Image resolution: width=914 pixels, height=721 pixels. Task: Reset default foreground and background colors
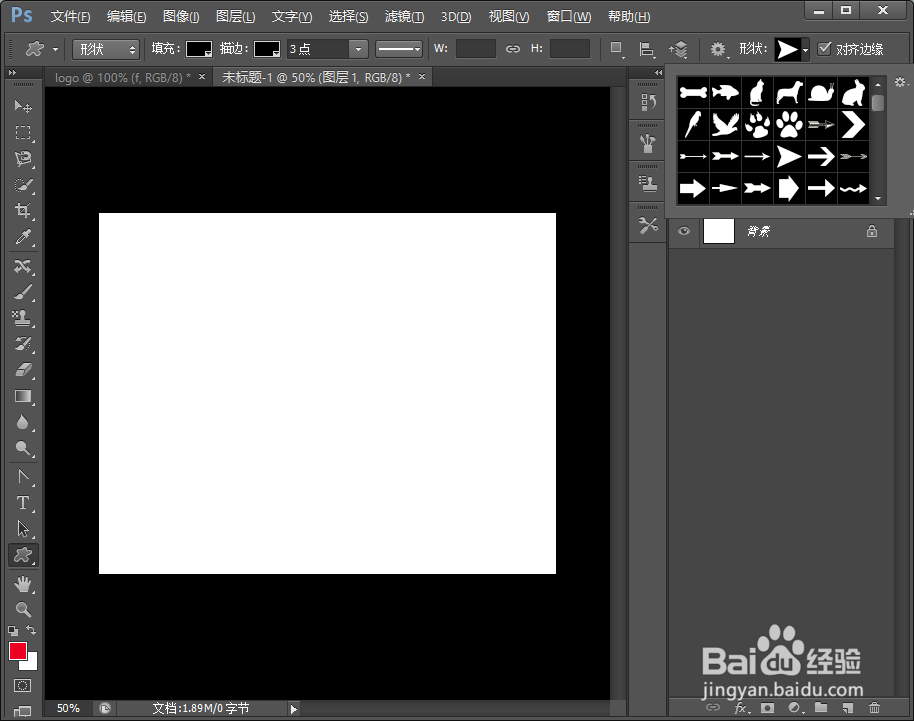13,631
